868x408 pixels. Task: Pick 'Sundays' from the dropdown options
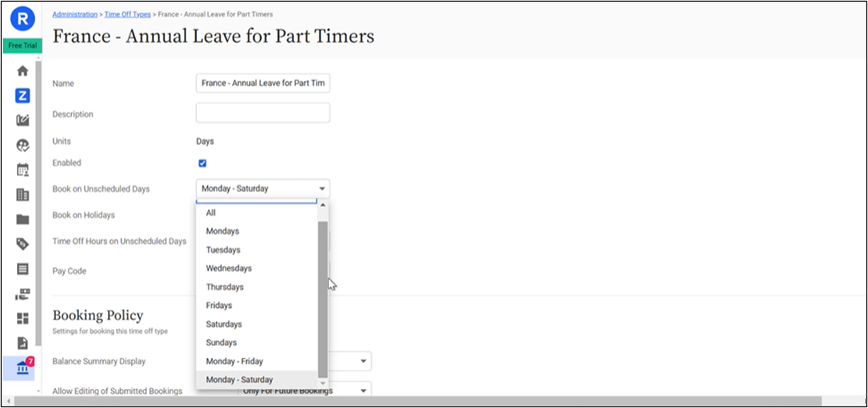pyautogui.click(x=222, y=342)
